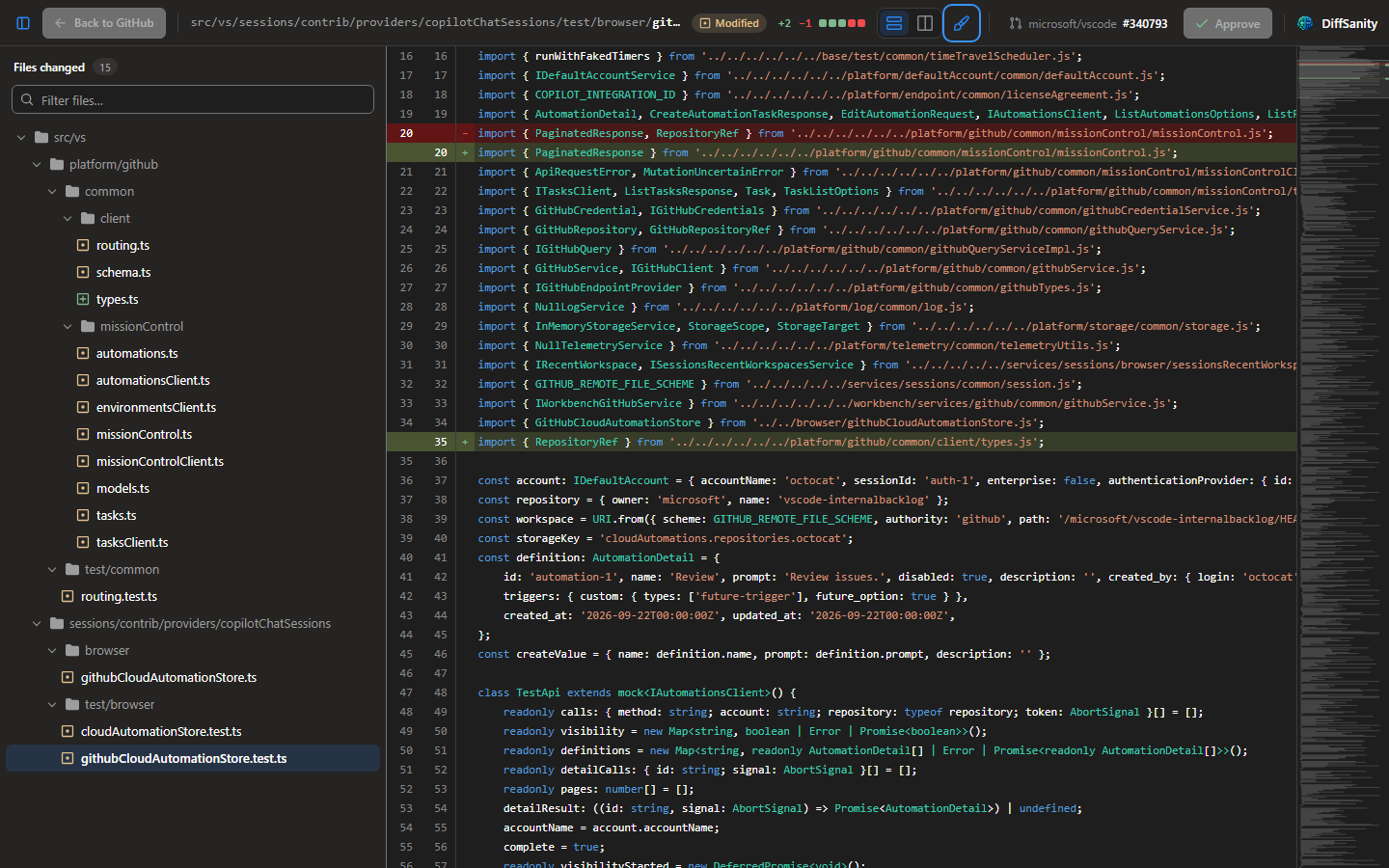Switch to unified diff view
The width and height of the screenshot is (1389, 868).
(x=894, y=23)
